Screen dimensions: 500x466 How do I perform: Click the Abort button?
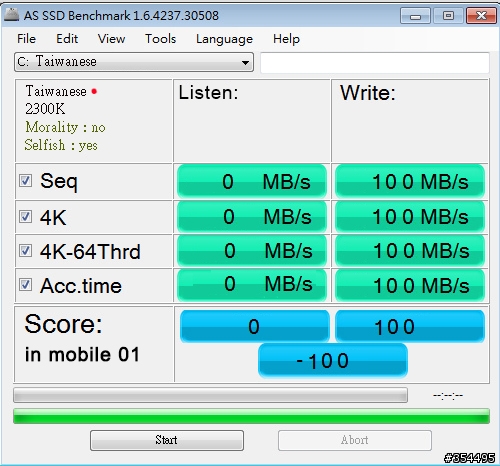click(x=355, y=440)
